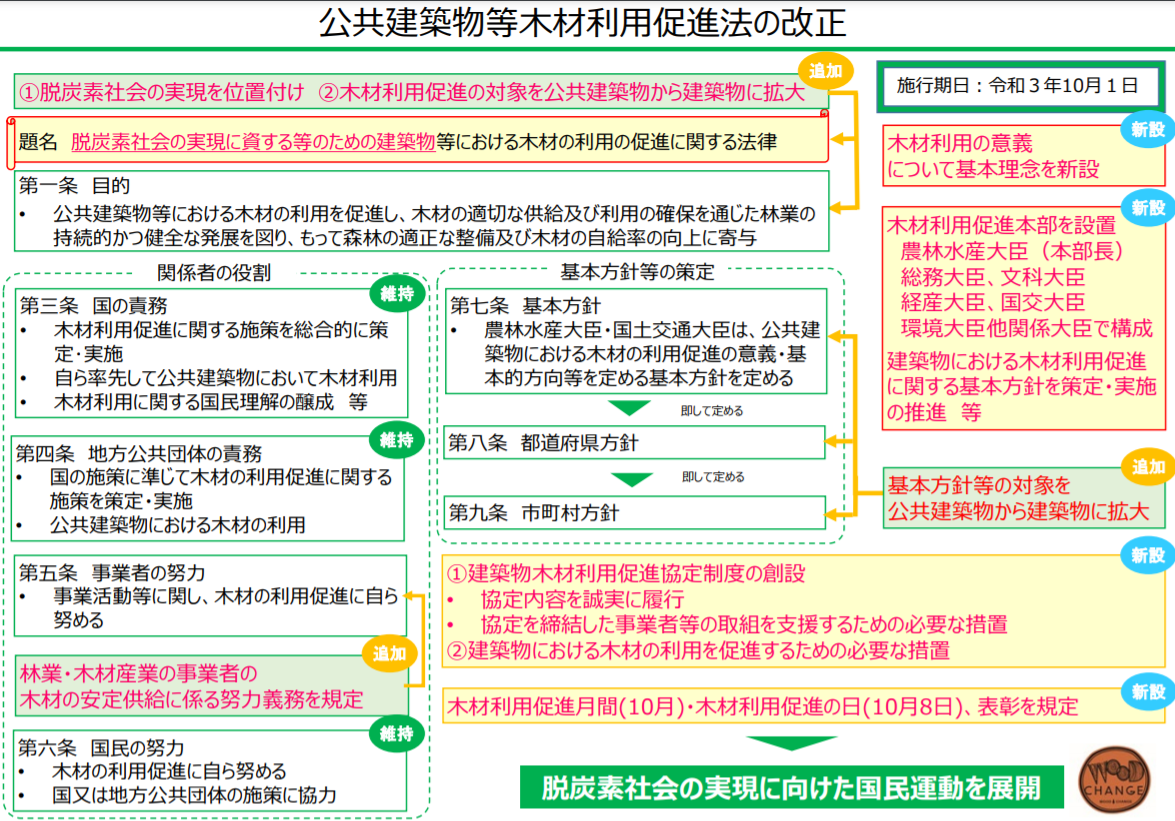Select the "第八条 都道府県方針" box
This screenshot has width=1175, height=821.
point(635,443)
